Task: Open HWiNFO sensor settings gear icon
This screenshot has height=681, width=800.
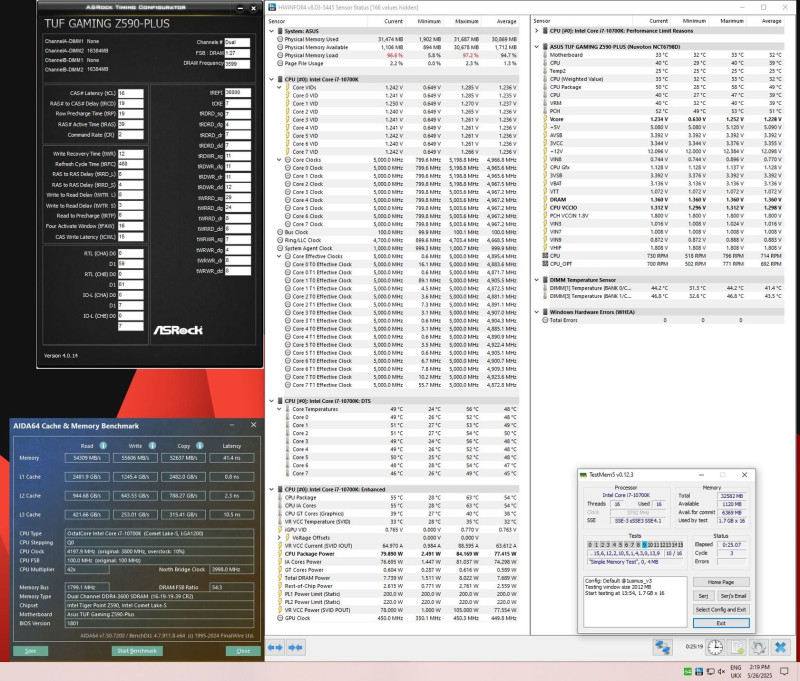Action: click(x=759, y=647)
